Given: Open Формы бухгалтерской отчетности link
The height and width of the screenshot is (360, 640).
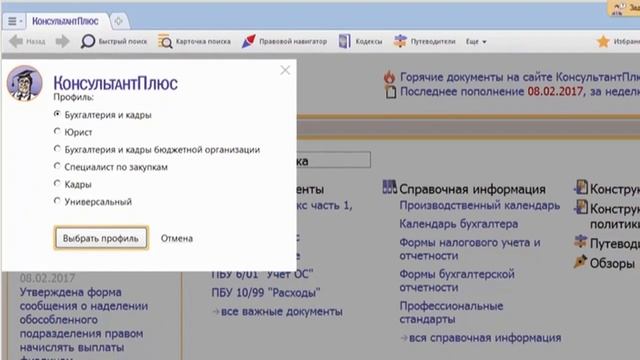Looking at the screenshot, I should (457, 280).
